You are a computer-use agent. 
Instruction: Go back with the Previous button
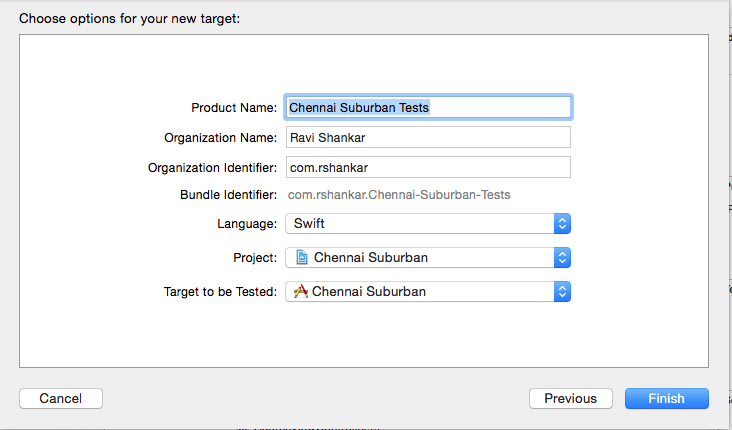pyautogui.click(x=570, y=398)
